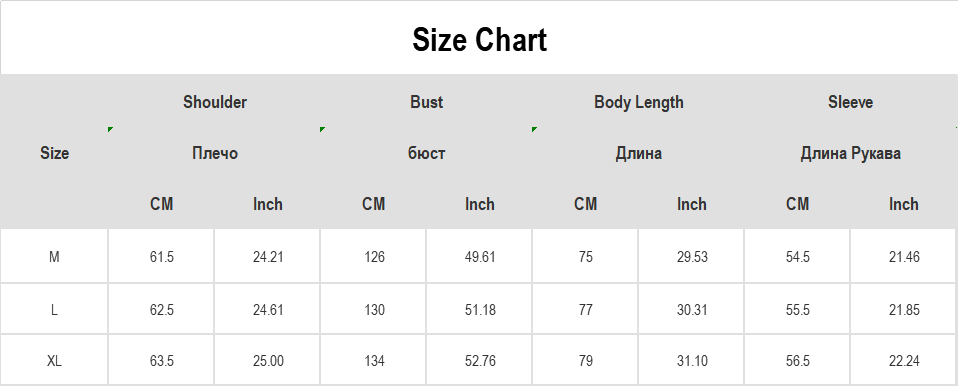The width and height of the screenshot is (958, 386).
Task: Click green comment marker above бюст
Action: point(323,129)
